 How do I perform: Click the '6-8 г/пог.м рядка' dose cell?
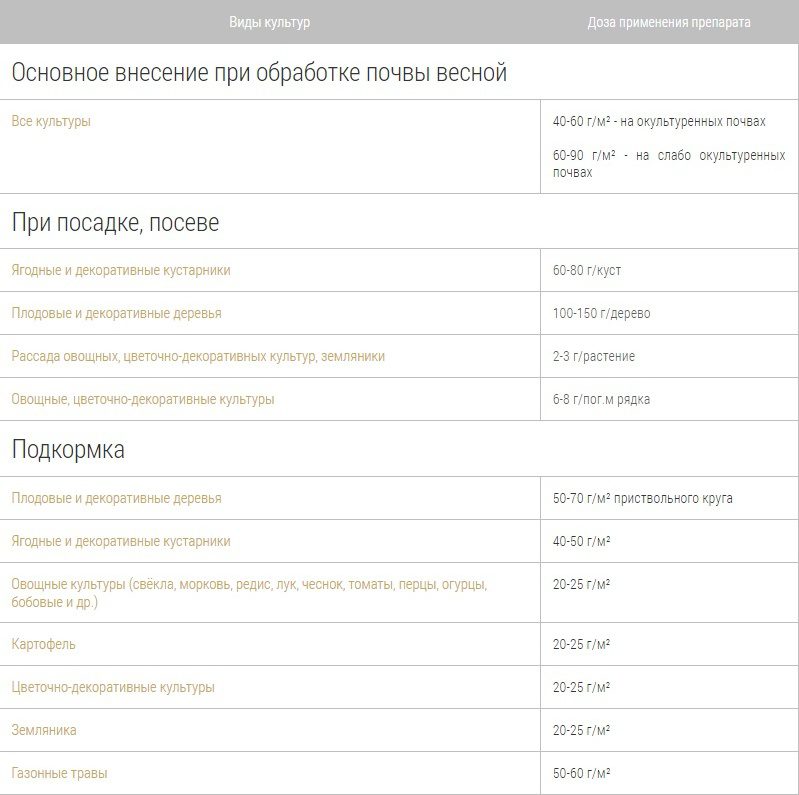[601, 400]
